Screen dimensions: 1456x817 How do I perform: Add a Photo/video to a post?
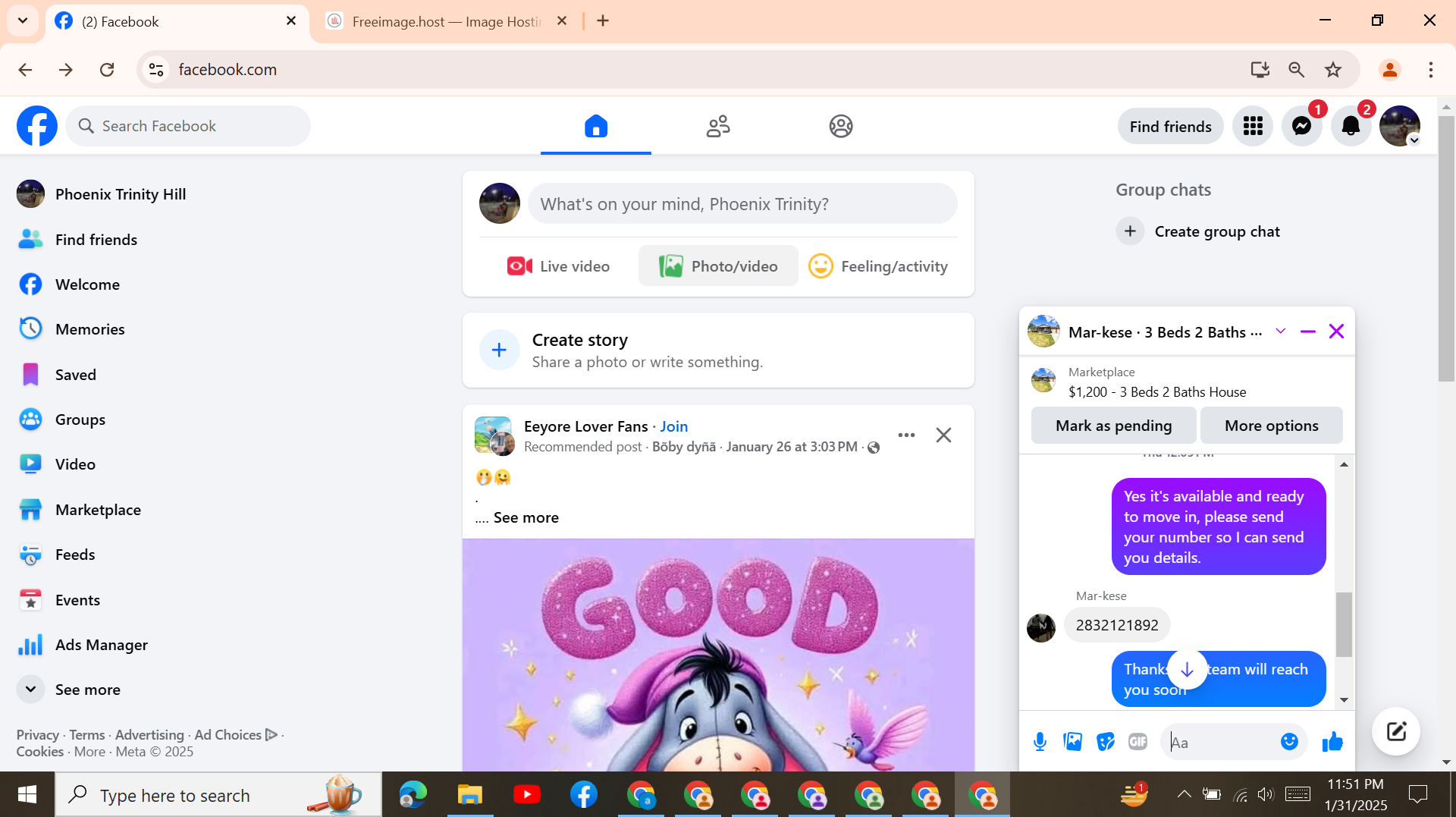(718, 266)
